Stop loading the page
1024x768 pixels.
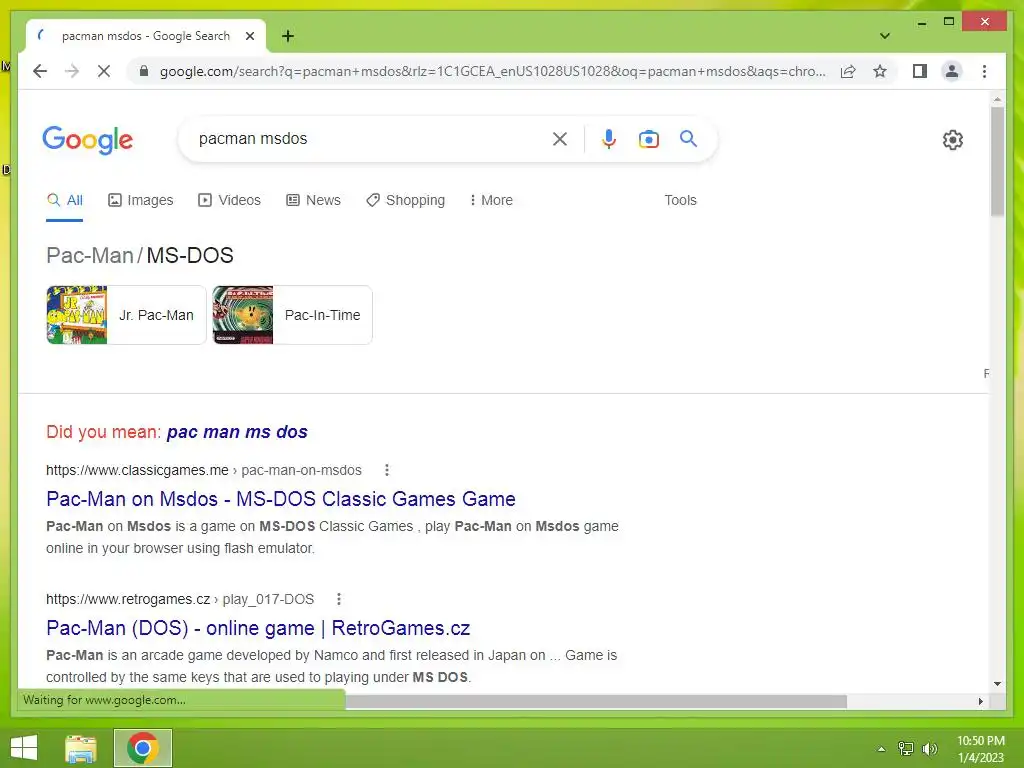click(104, 71)
